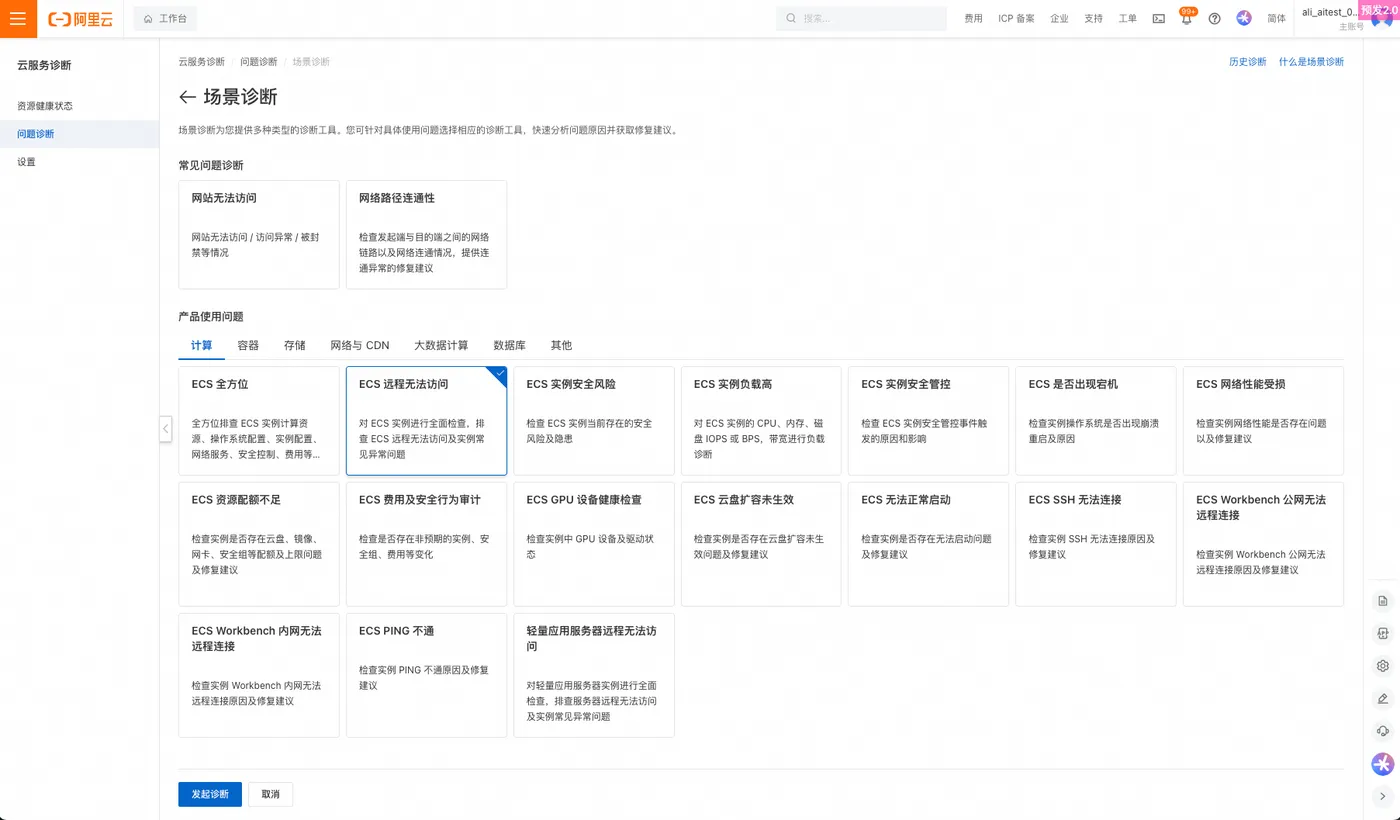1400x820 pixels.
Task: Open the ICP 备案 menu
Action: pos(1016,19)
